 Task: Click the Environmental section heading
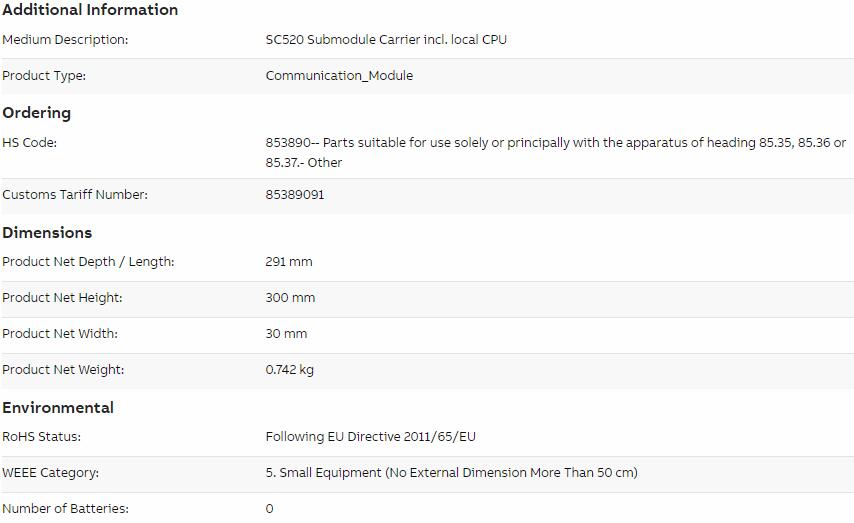click(x=58, y=408)
